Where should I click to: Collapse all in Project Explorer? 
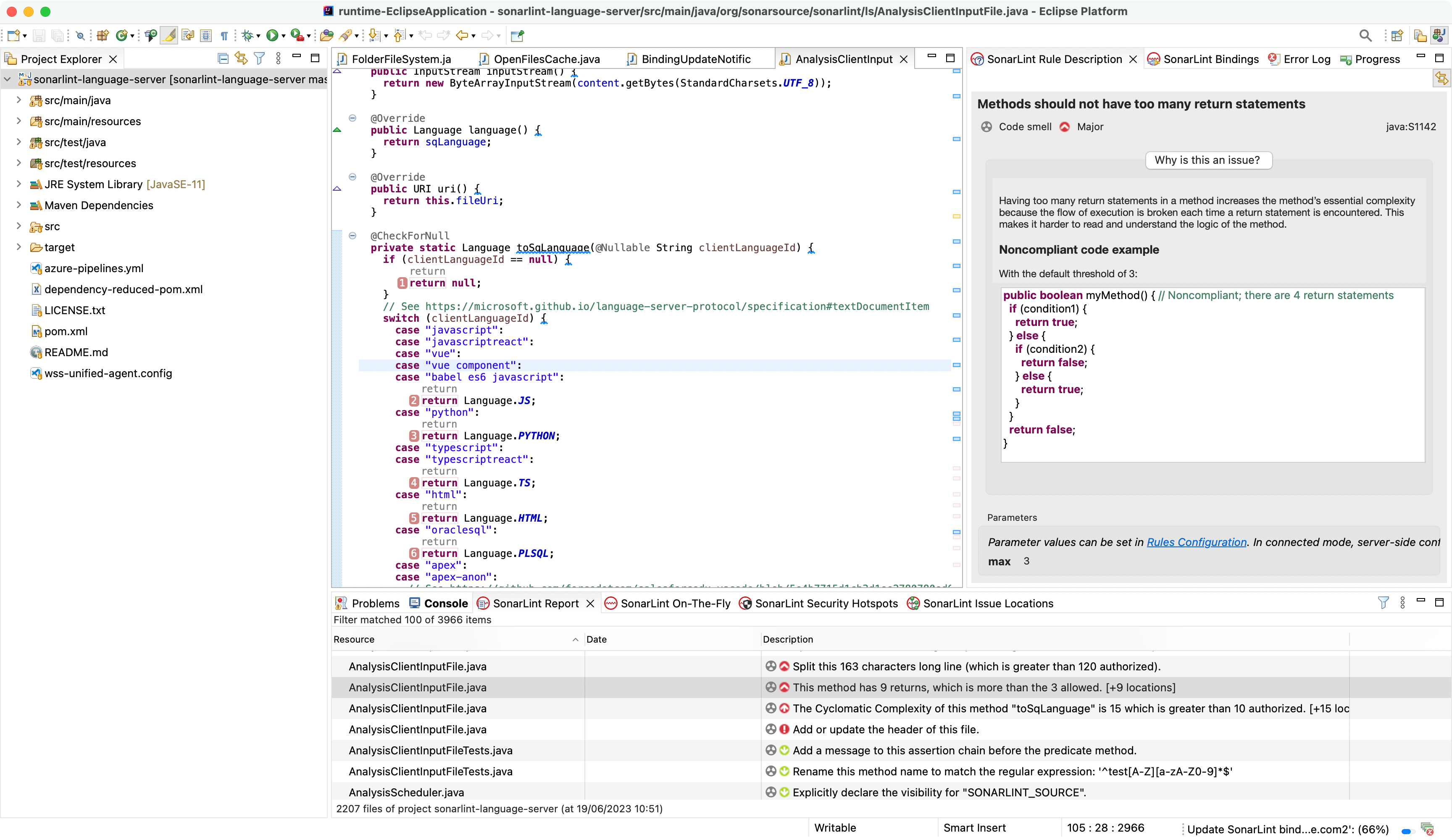point(223,58)
